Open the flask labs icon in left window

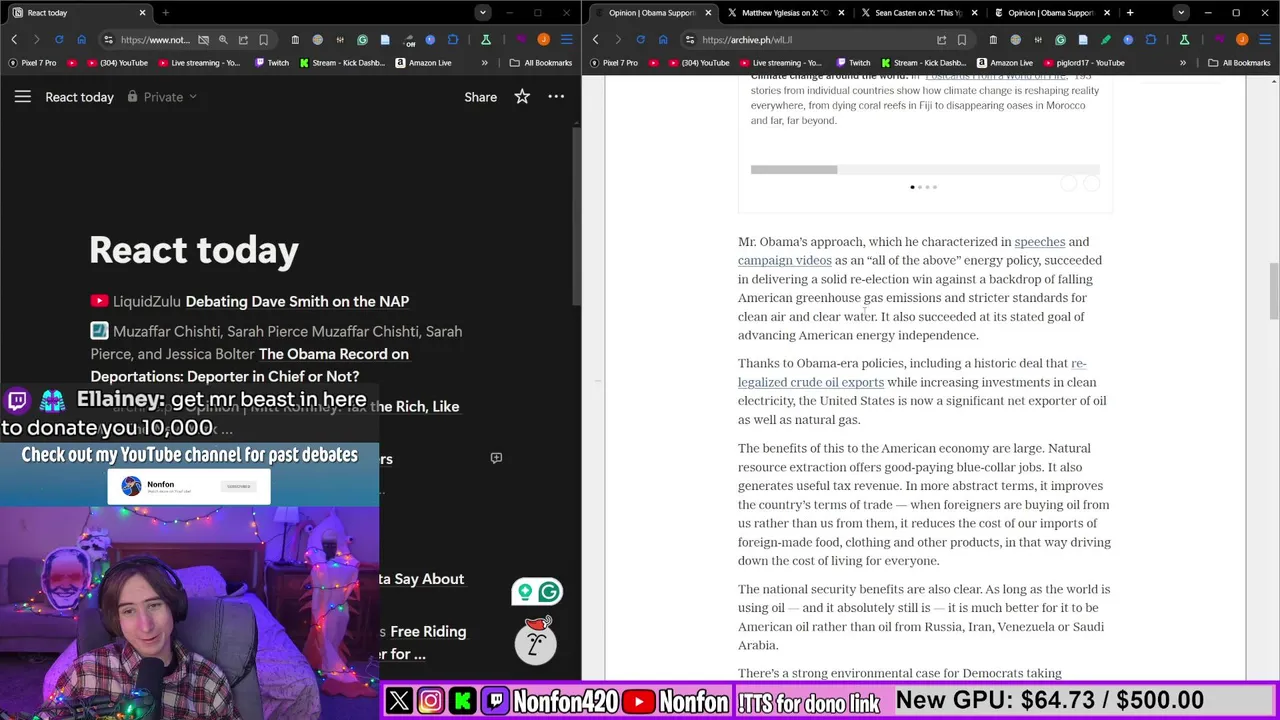click(x=486, y=40)
